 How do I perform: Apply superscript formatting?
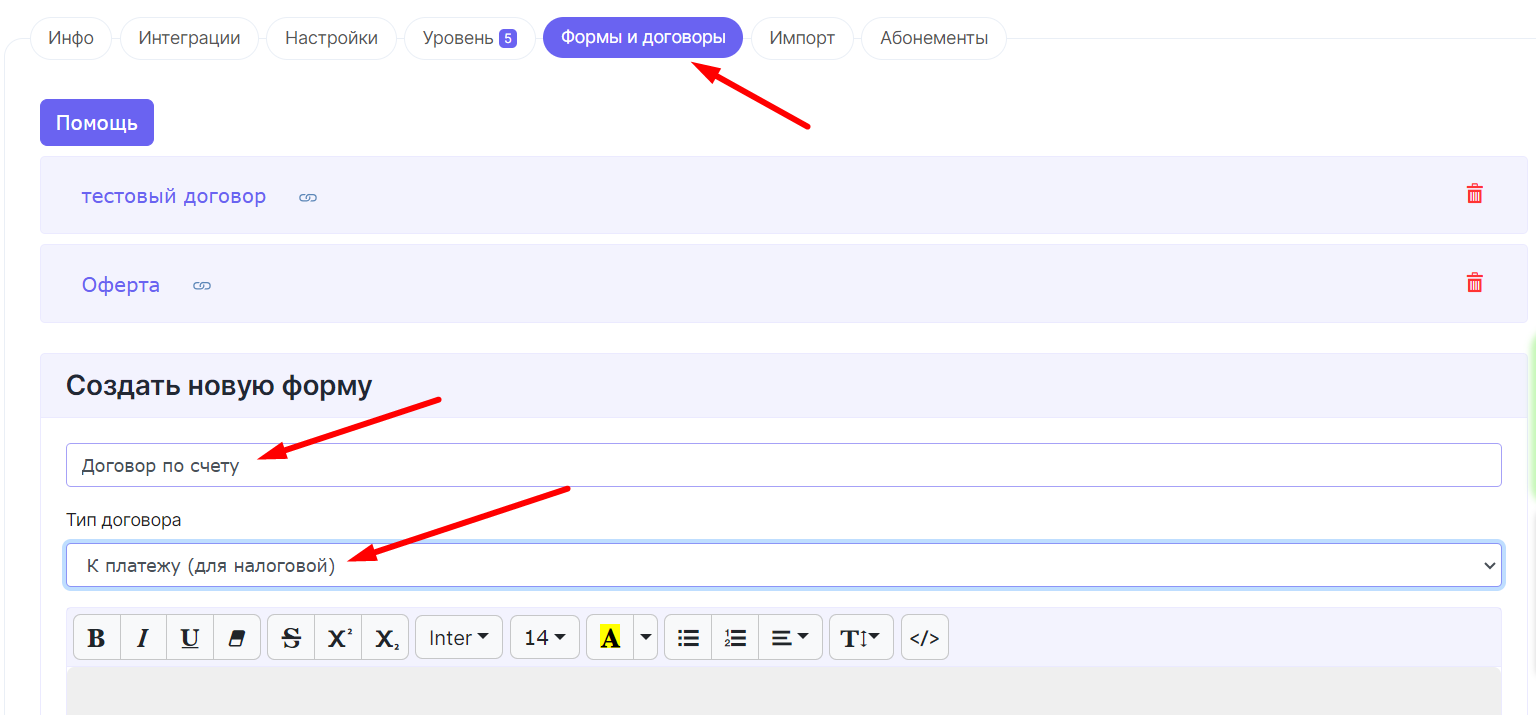click(339, 637)
